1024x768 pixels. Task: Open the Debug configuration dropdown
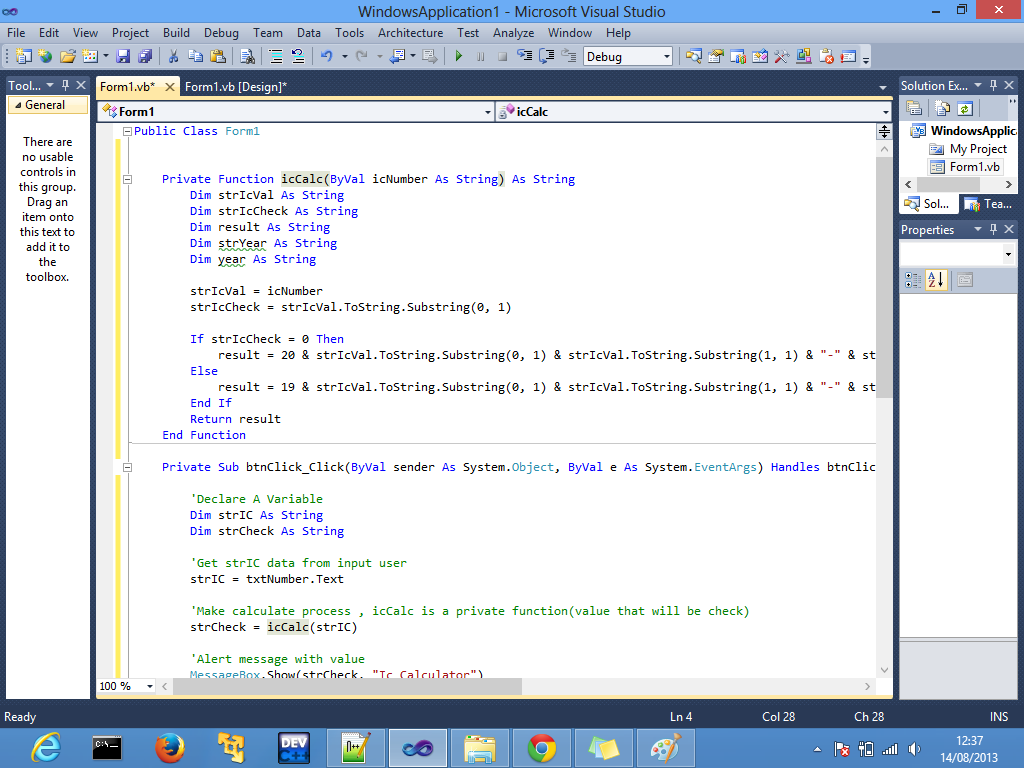(666, 57)
